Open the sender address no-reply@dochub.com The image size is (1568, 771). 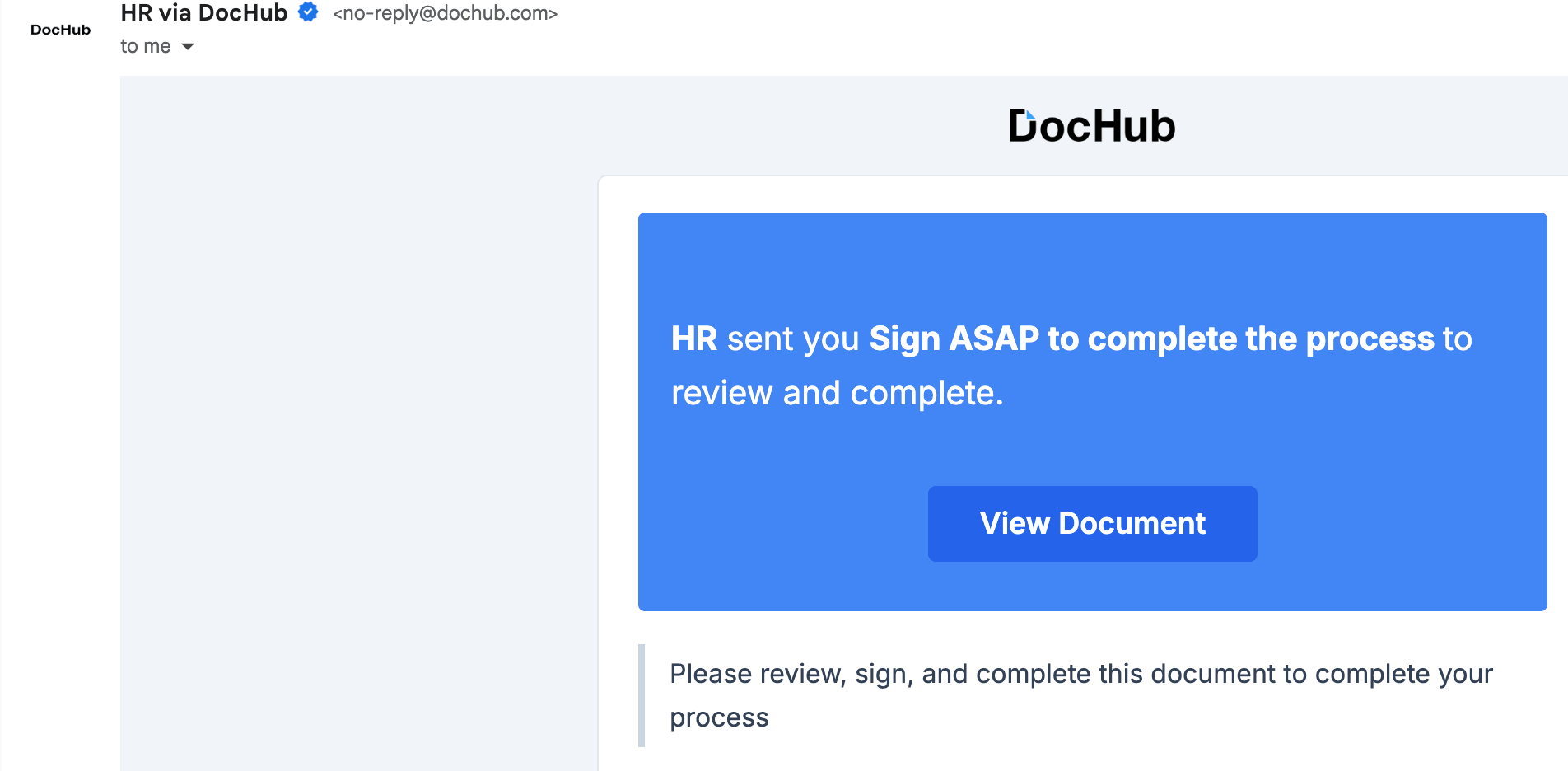click(x=444, y=13)
